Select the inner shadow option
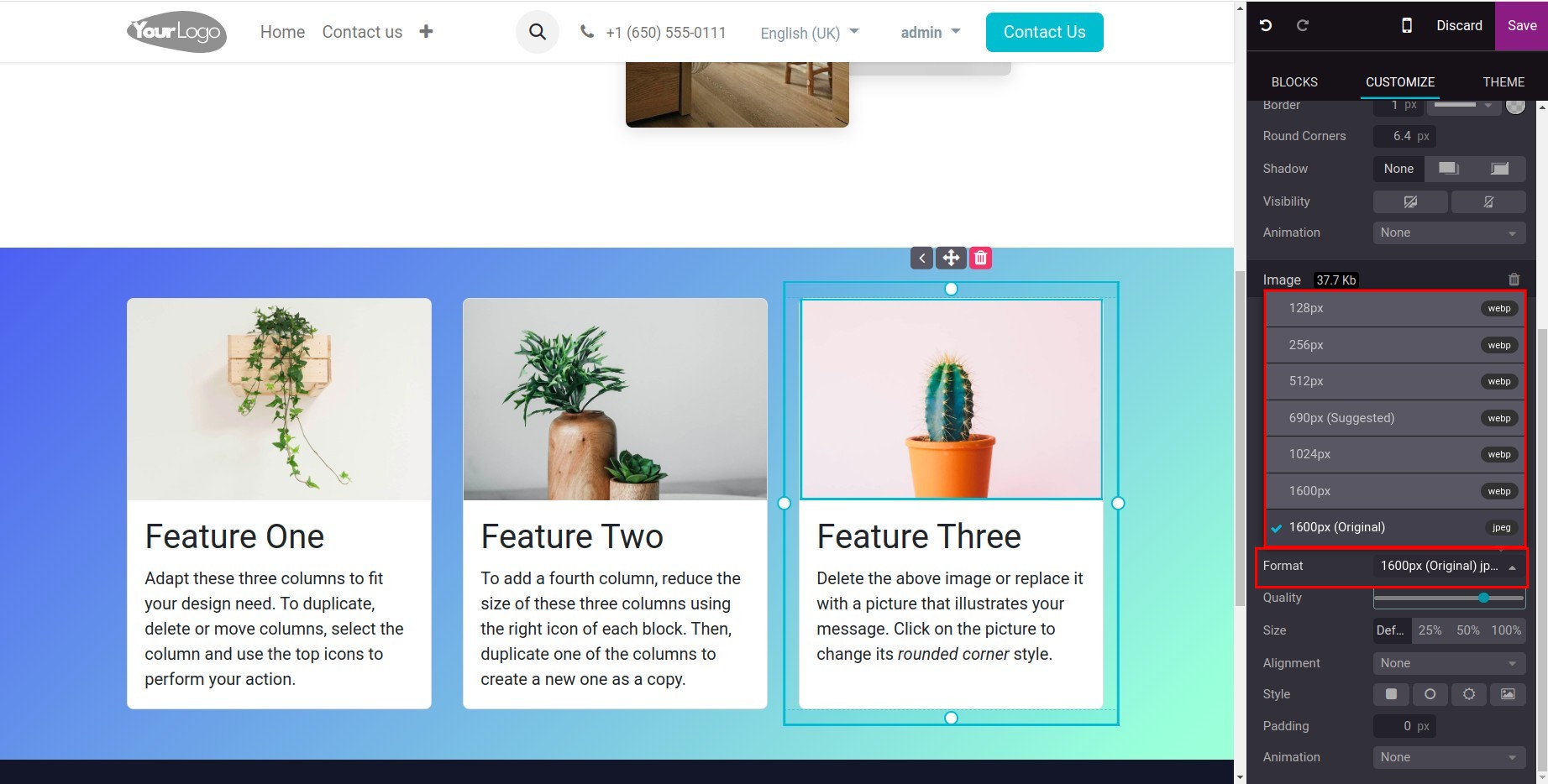Image resolution: width=1548 pixels, height=784 pixels. pyautogui.click(x=1499, y=169)
